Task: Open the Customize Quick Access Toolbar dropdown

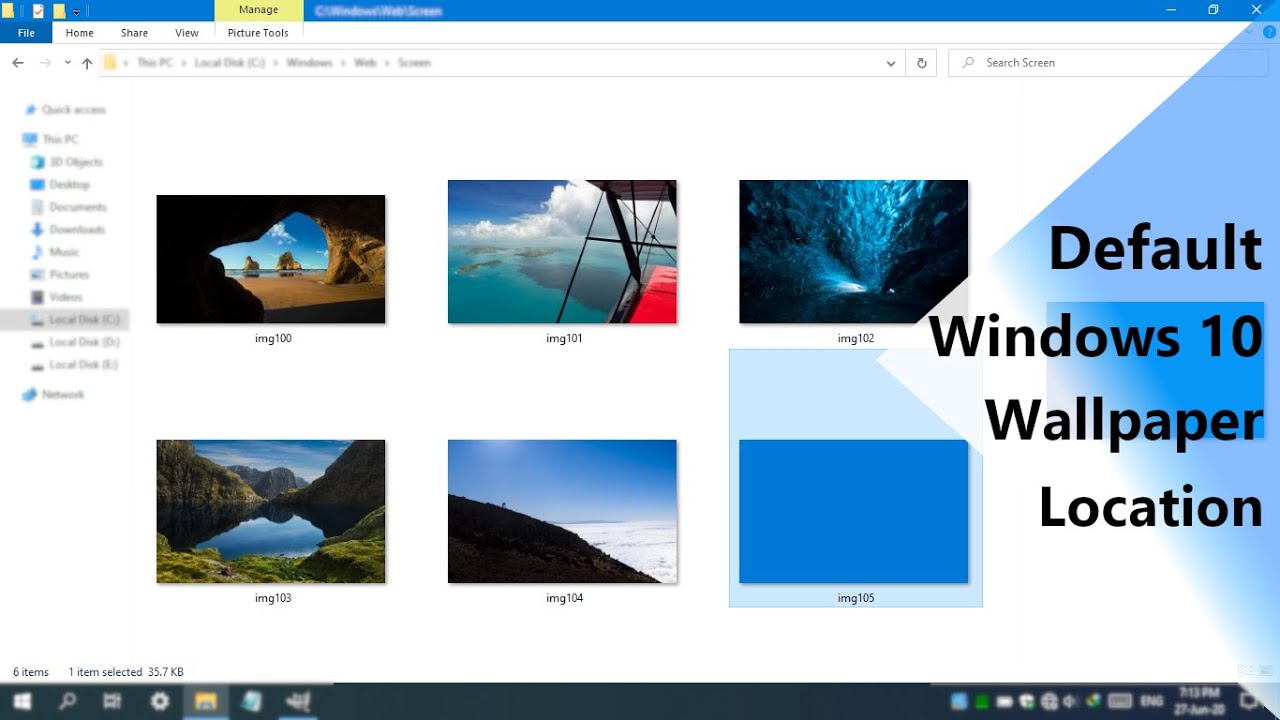Action: 77,12
